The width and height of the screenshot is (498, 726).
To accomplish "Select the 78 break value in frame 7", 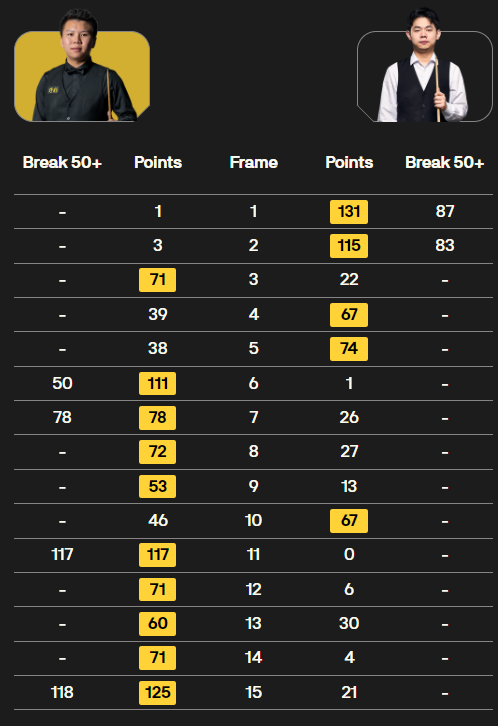I will (62, 418).
